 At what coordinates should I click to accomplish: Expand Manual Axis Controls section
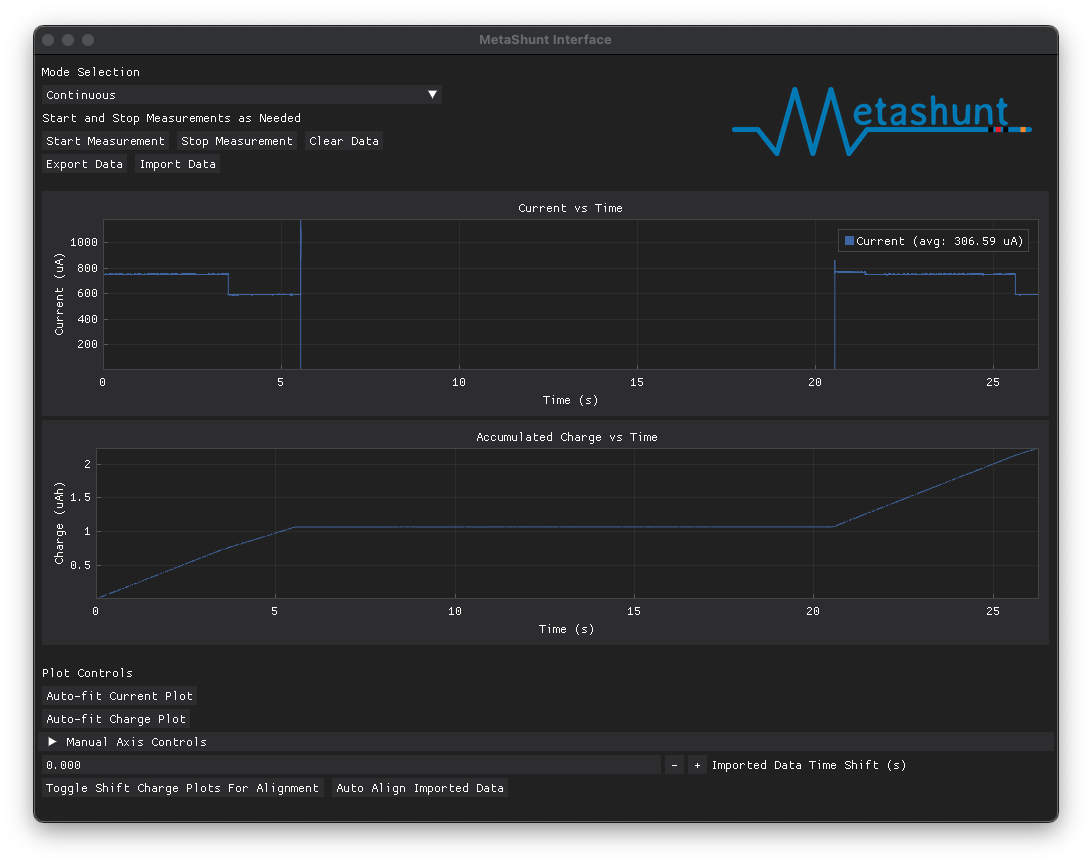tap(53, 742)
